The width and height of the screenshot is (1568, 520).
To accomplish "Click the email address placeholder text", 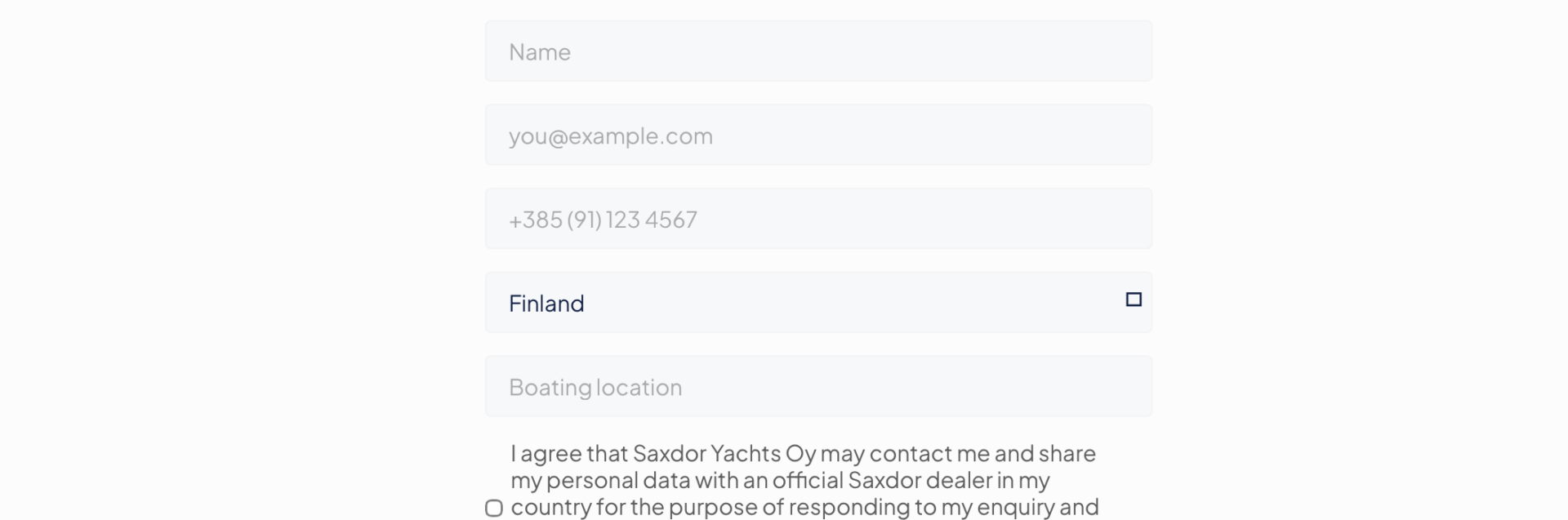I will (611, 136).
